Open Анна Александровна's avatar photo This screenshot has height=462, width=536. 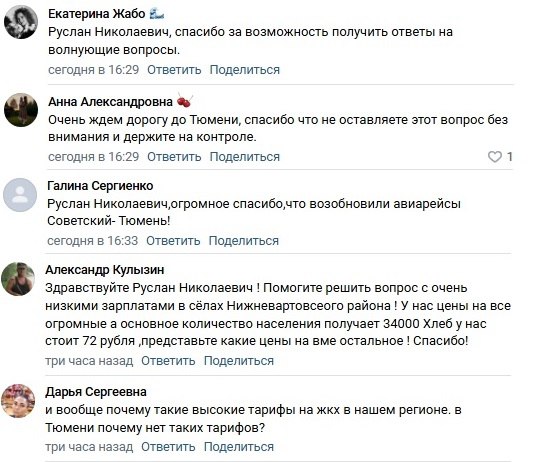21,110
